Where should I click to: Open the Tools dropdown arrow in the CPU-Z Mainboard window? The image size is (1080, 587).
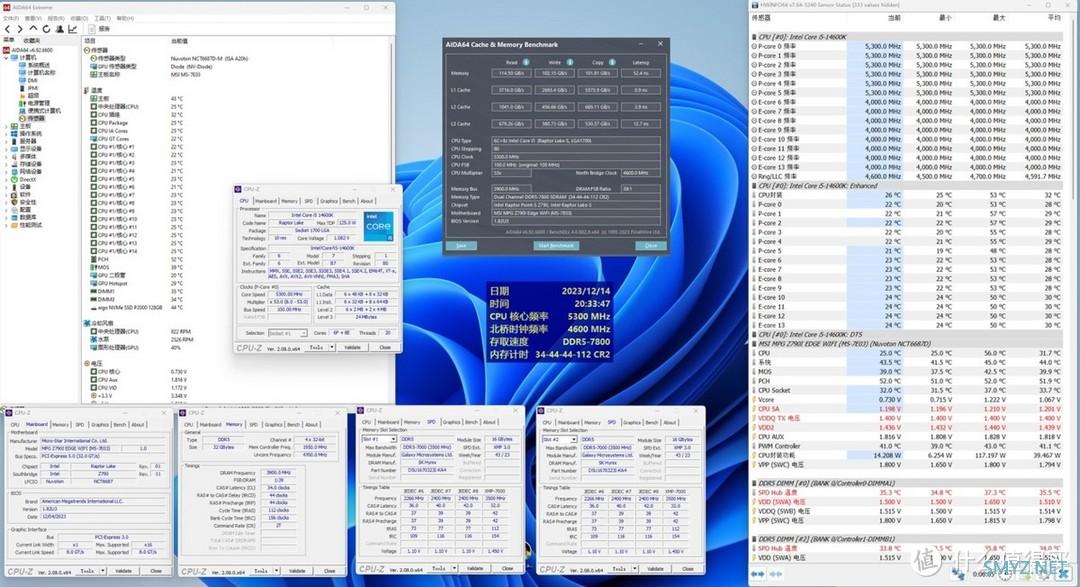[x=103, y=570]
